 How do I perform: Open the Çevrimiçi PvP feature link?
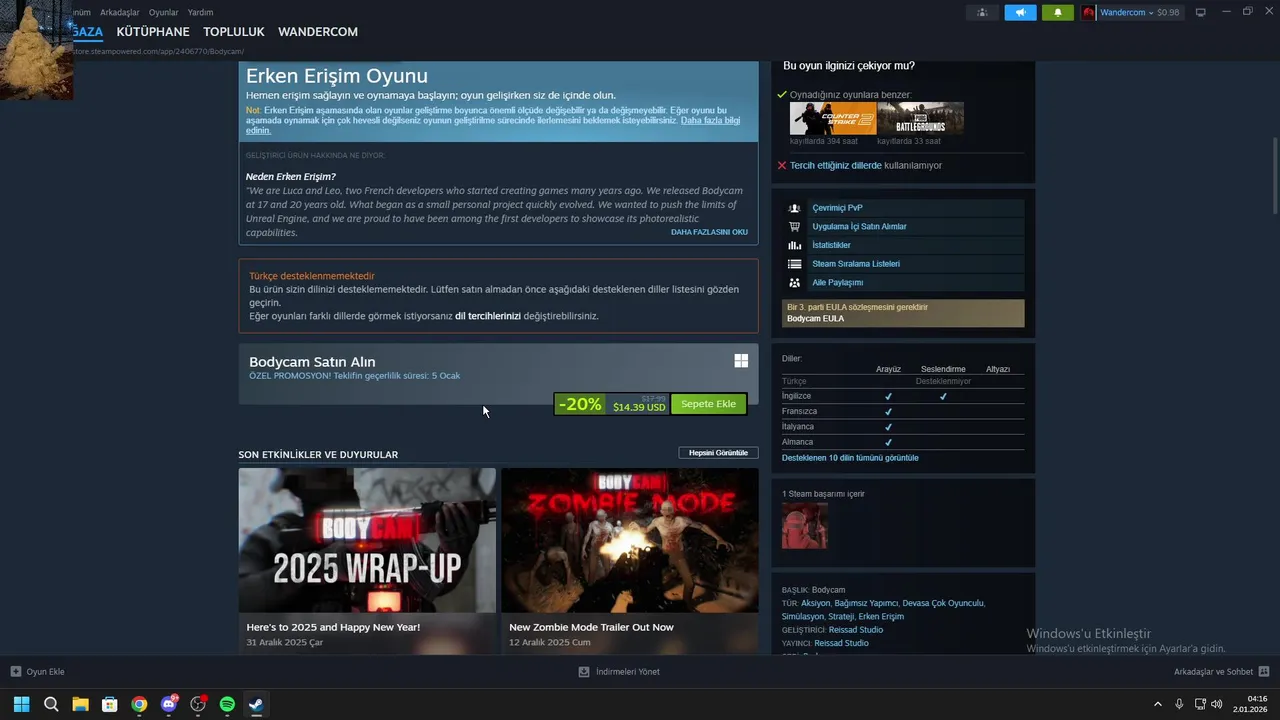pyautogui.click(x=837, y=208)
